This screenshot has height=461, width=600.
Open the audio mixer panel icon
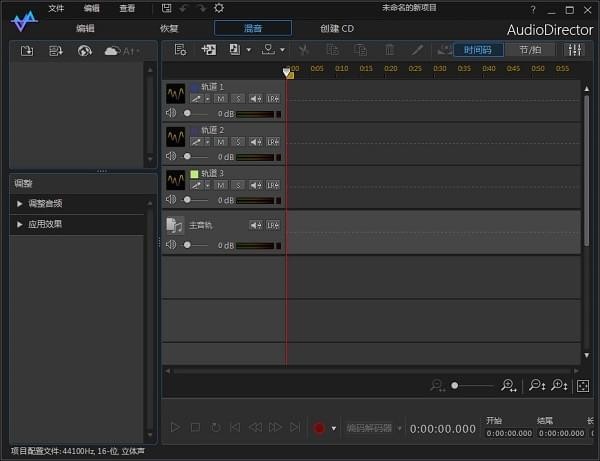pos(574,49)
